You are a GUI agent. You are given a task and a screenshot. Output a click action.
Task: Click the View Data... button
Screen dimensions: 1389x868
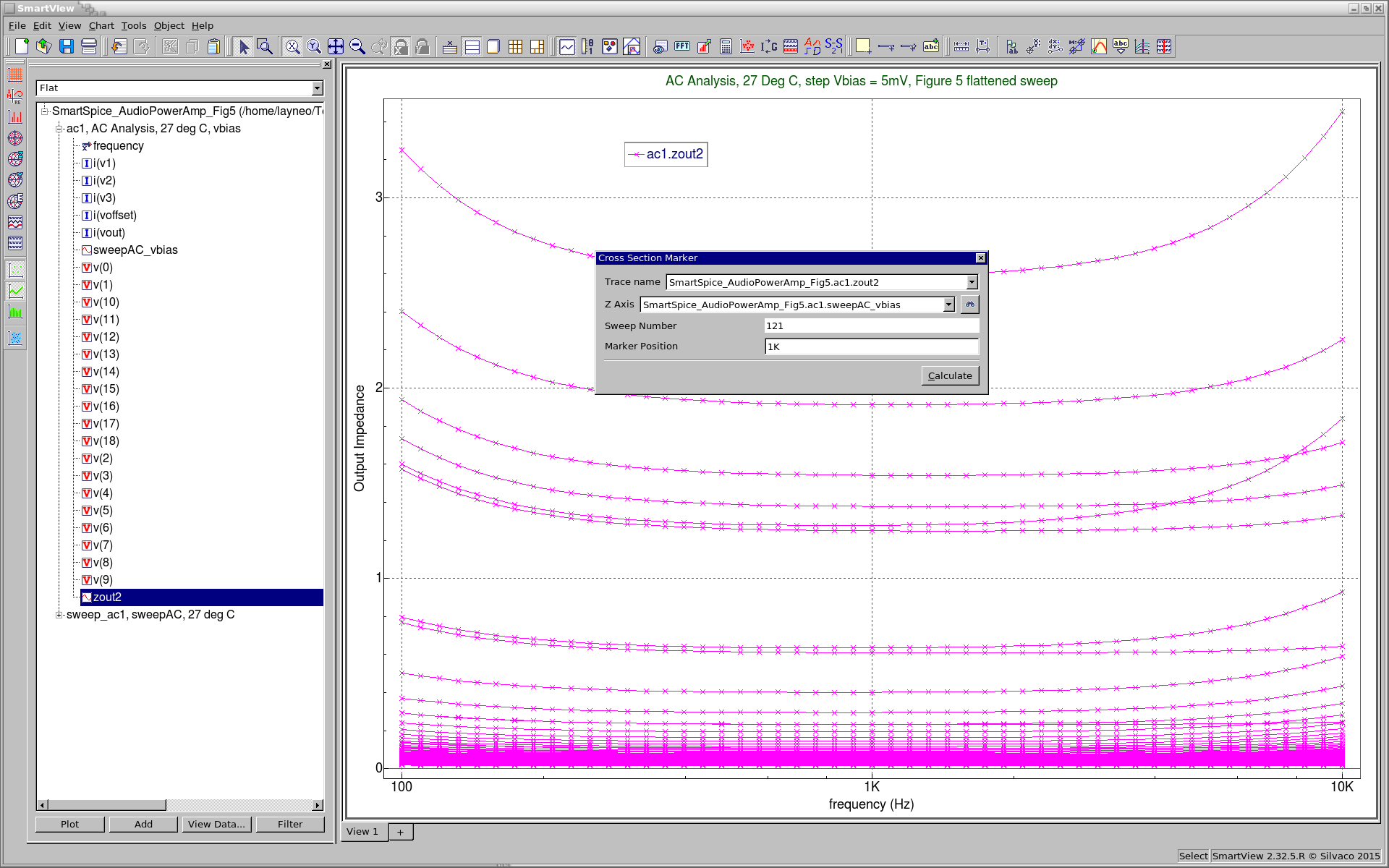[x=216, y=824]
